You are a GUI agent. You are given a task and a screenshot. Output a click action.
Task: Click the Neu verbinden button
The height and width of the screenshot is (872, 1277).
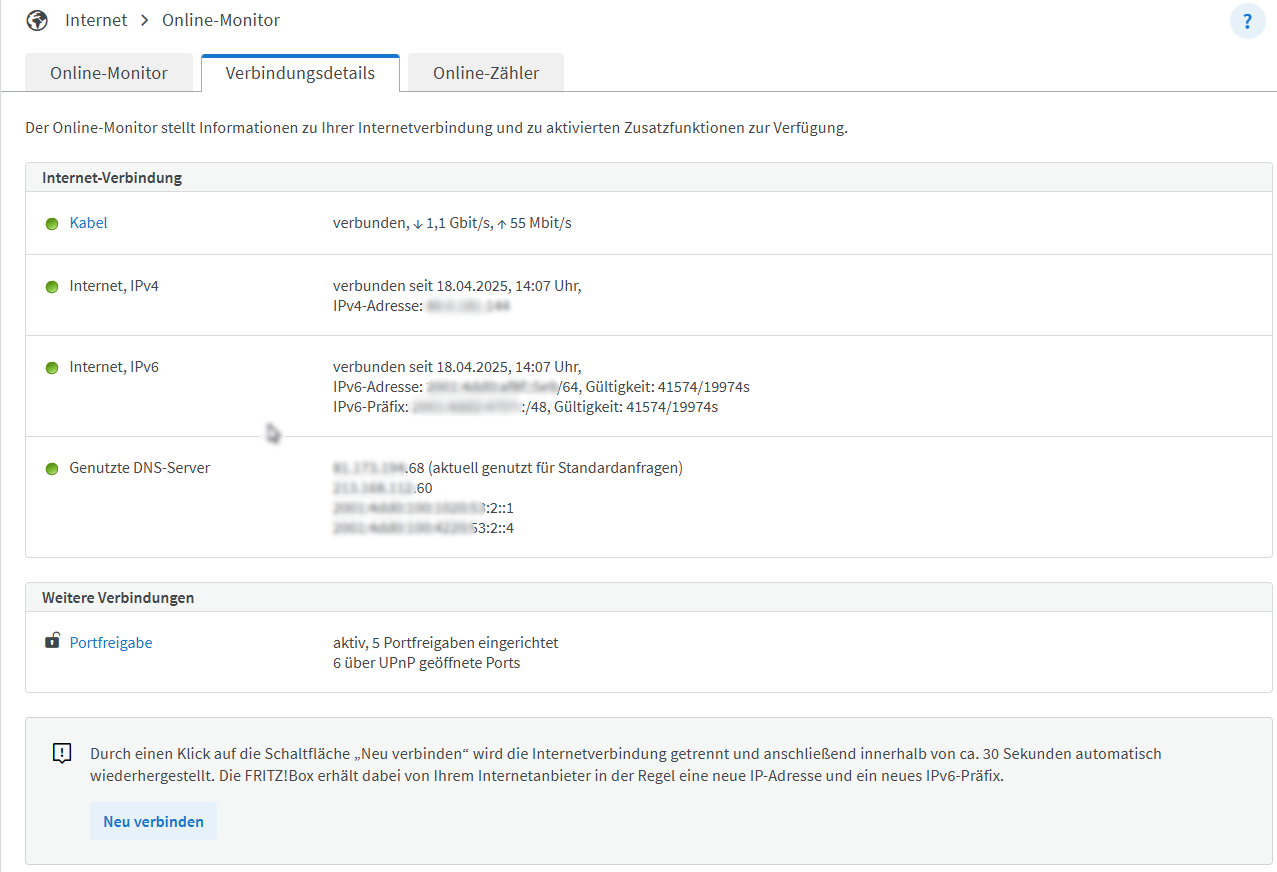153,822
